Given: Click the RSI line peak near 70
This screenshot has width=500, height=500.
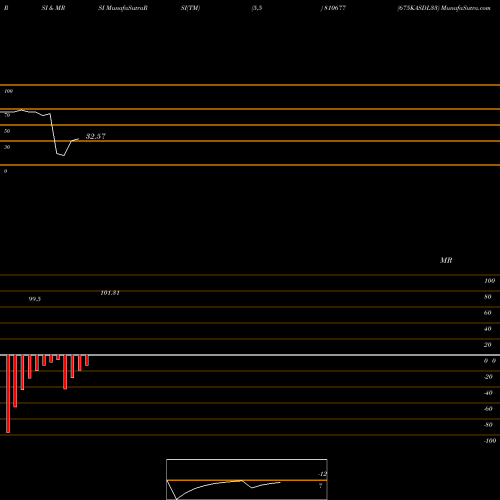Looking at the screenshot, I should [22, 110].
